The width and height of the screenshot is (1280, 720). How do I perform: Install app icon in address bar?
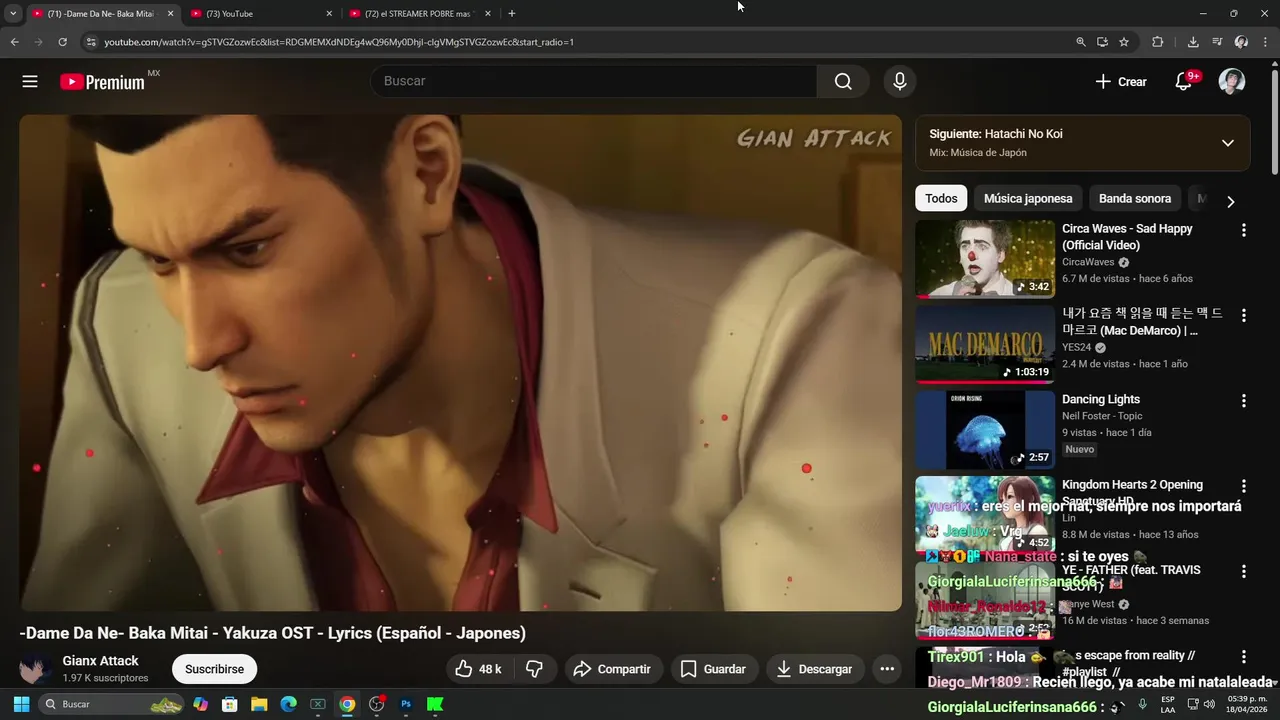[1102, 42]
